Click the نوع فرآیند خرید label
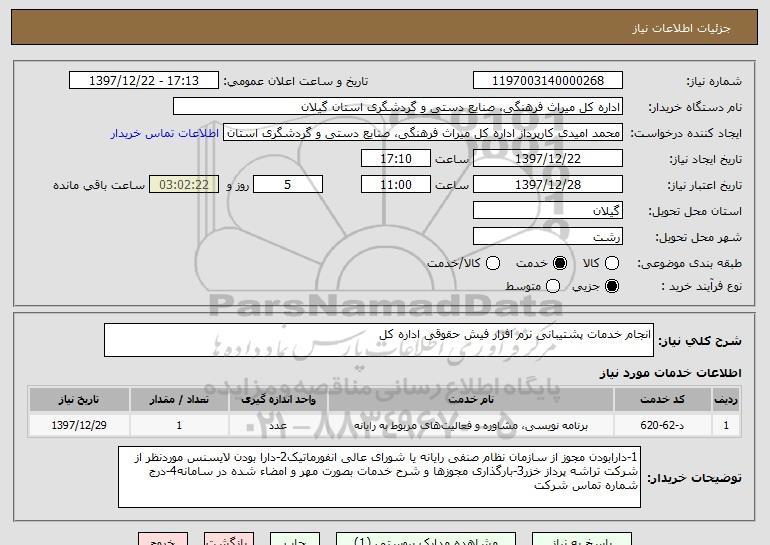This screenshot has height=545, width=770. pyautogui.click(x=701, y=286)
